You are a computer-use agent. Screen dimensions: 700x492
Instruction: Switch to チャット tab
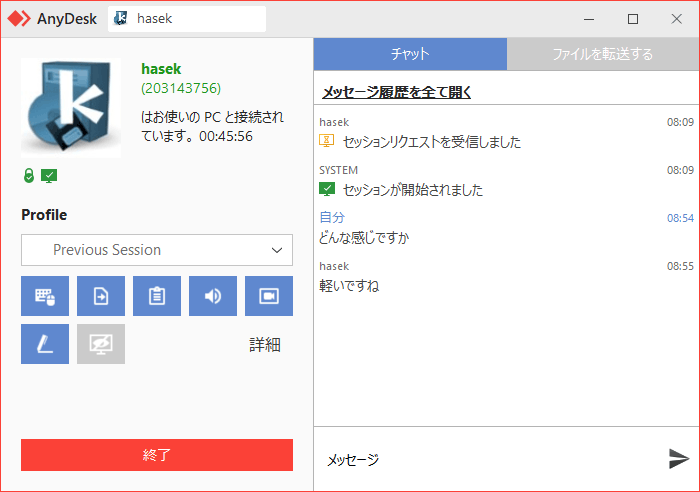click(410, 54)
